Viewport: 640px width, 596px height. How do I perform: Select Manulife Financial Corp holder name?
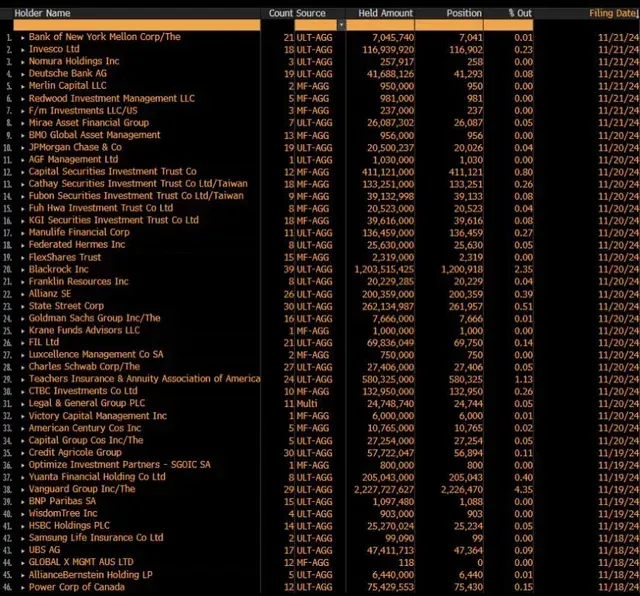[79, 233]
